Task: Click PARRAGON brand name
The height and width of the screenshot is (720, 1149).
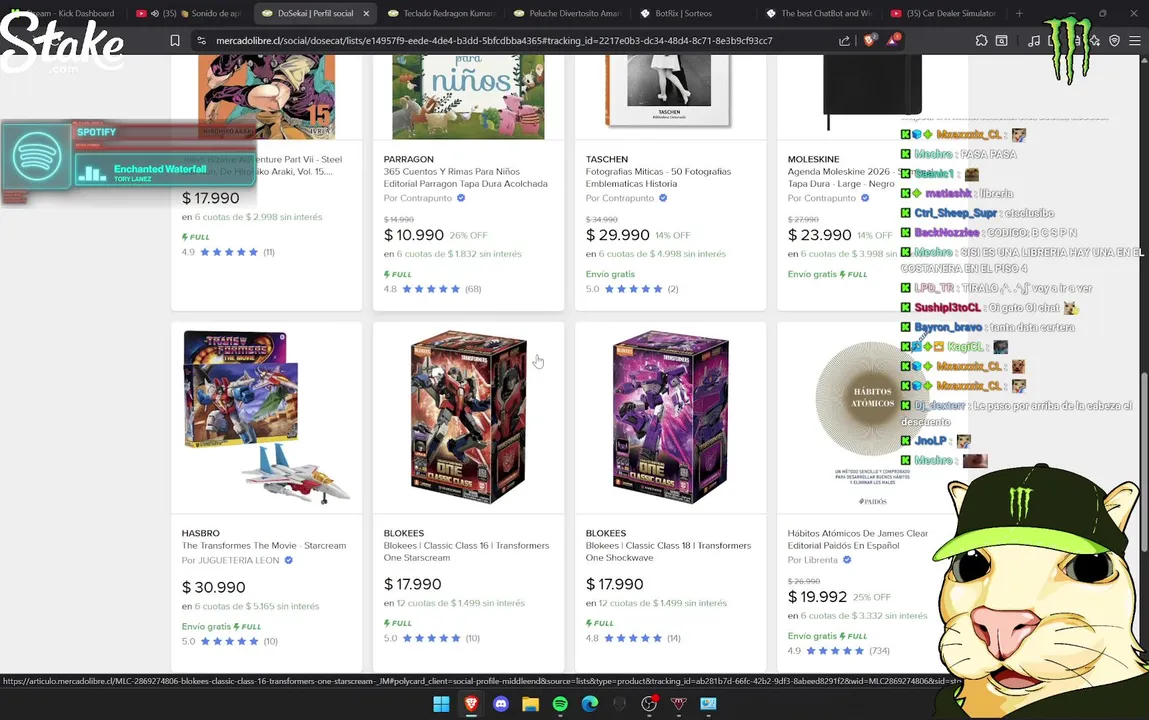Action: click(408, 159)
